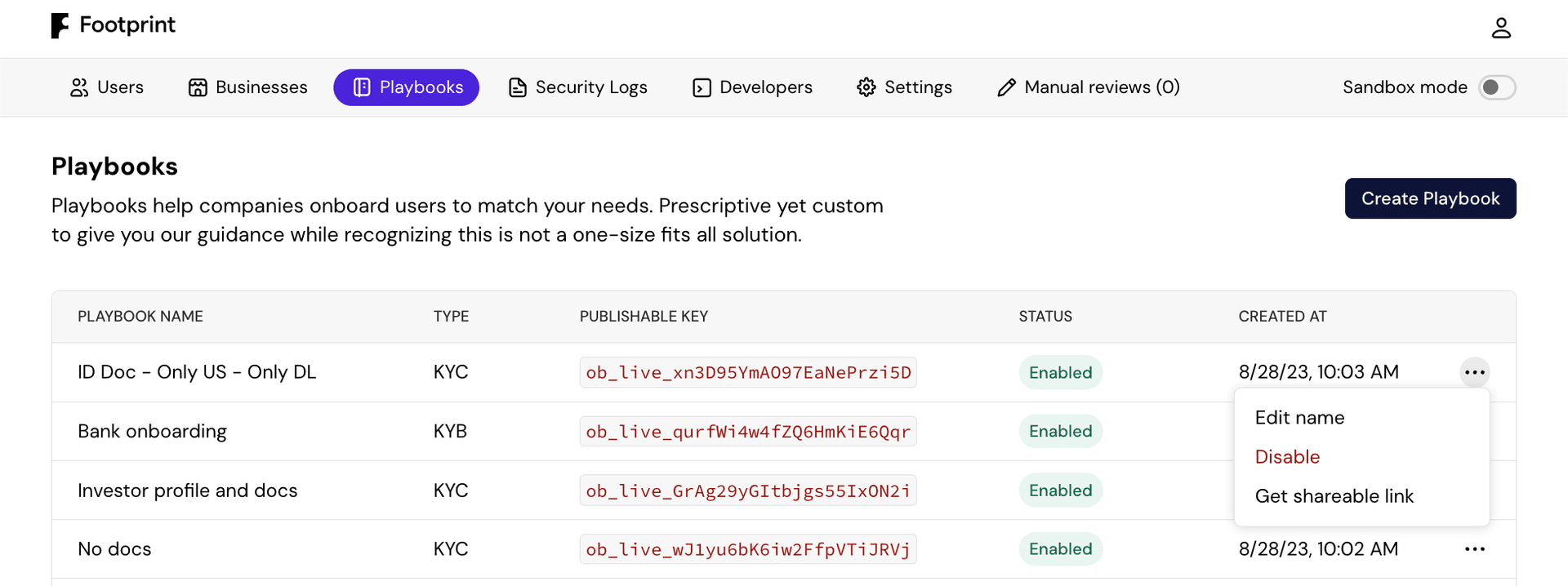Copy key ob_live_xn3D95YmAO97EaNePrzi5D
Screen dimensions: 1568x586
748,372
